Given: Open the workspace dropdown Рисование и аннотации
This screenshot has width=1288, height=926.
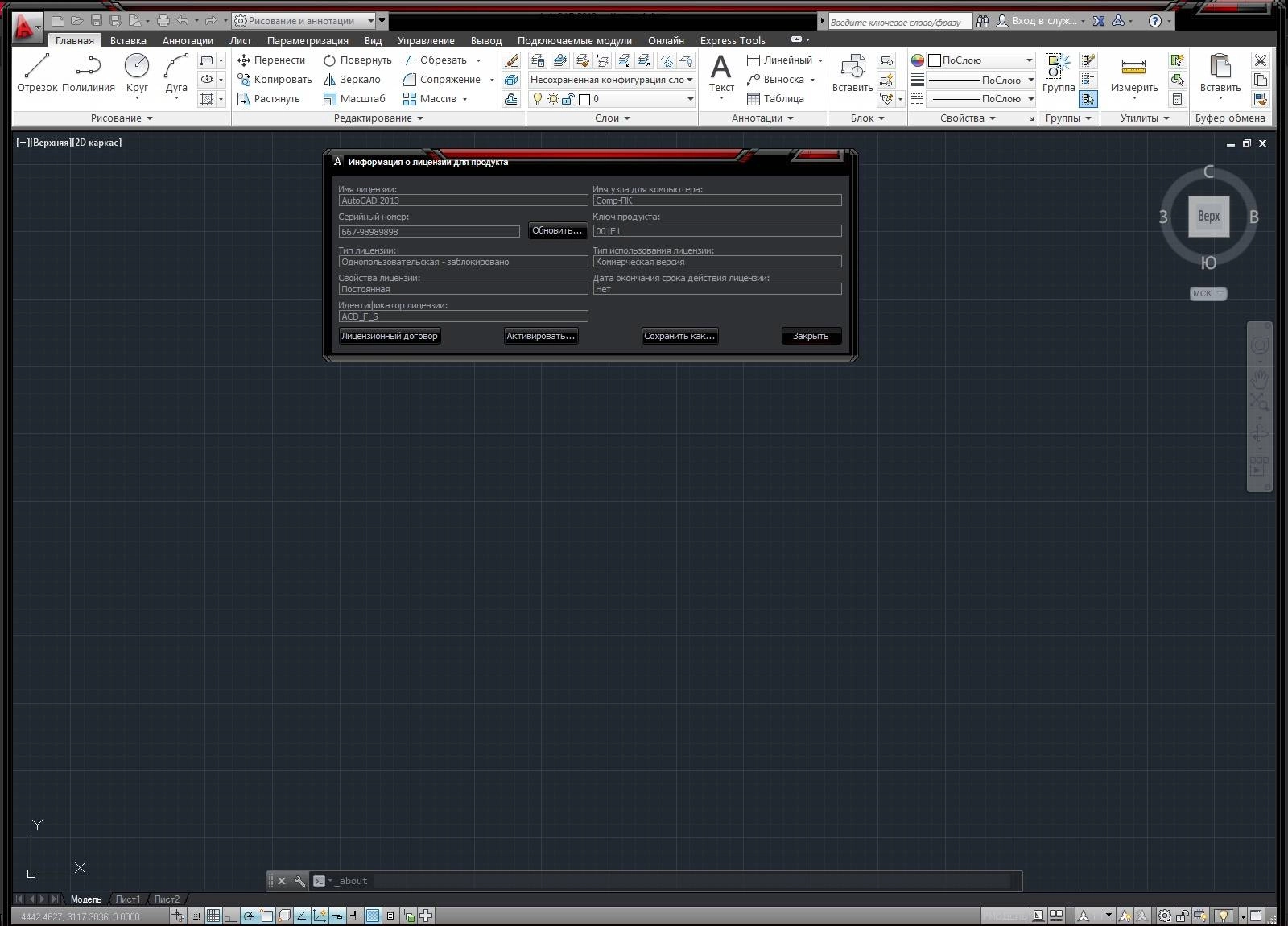Looking at the screenshot, I should click(x=304, y=21).
